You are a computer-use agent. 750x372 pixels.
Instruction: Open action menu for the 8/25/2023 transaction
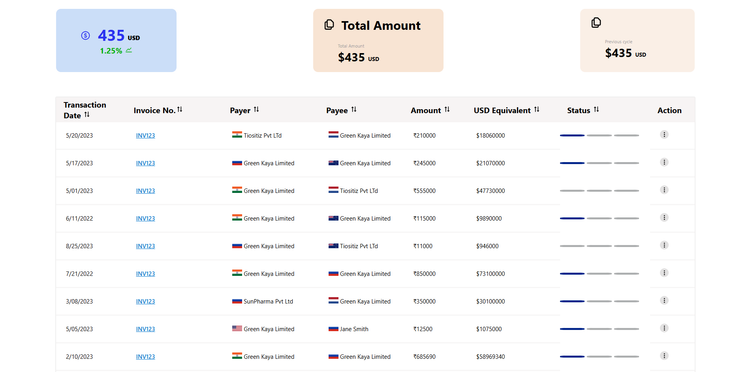[x=664, y=245]
